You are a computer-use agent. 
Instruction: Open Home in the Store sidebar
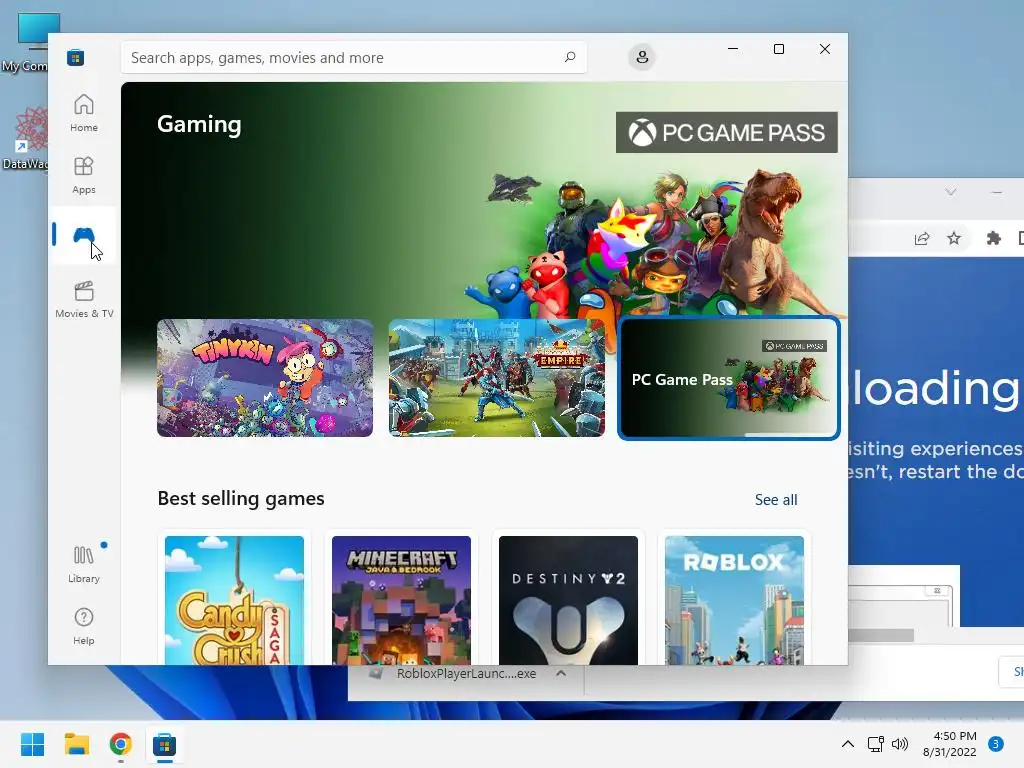(x=84, y=113)
